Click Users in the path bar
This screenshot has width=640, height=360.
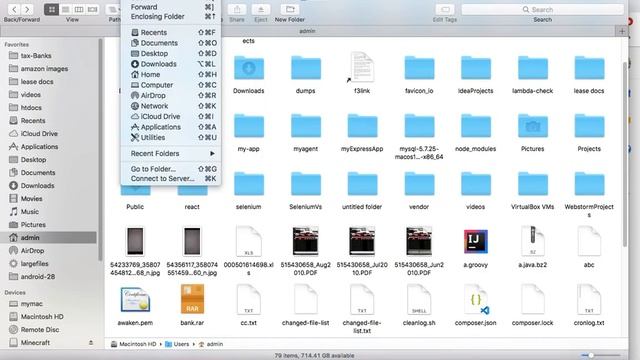[177, 344]
